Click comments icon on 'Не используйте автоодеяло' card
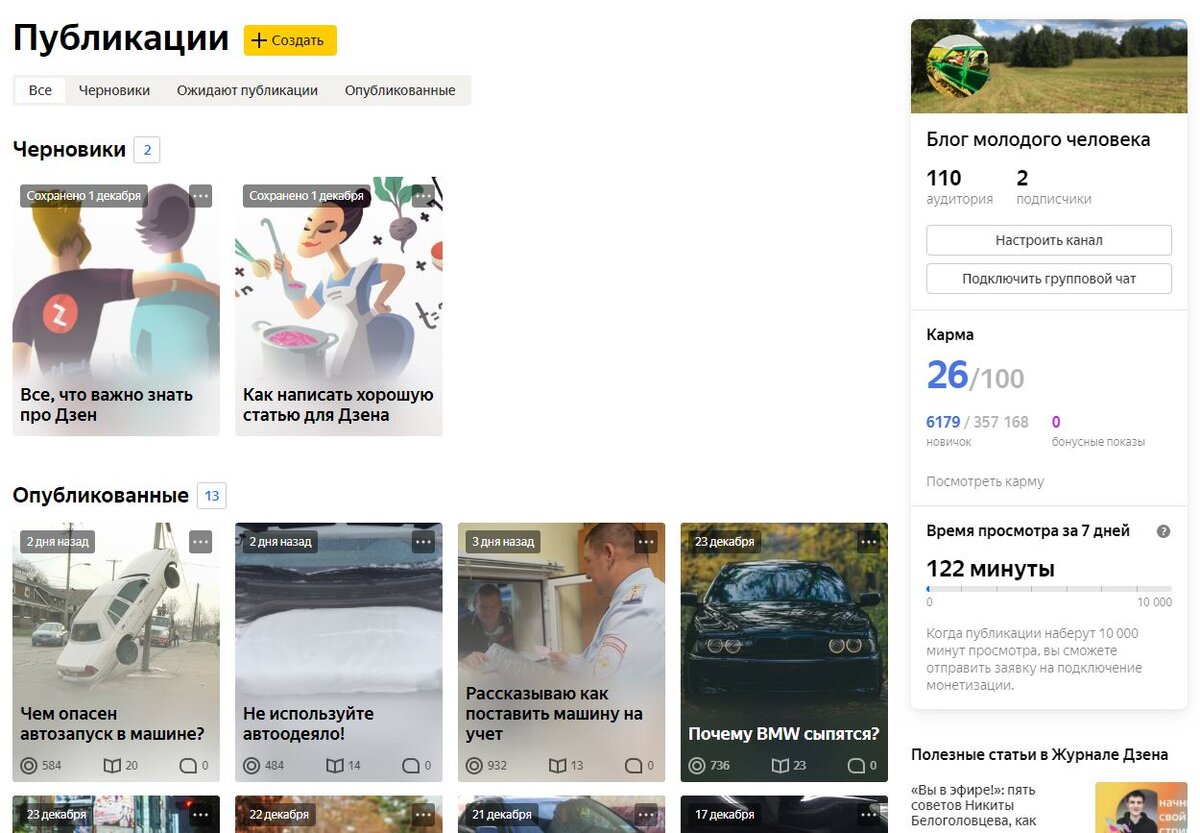The image size is (1200, 833). [x=411, y=766]
